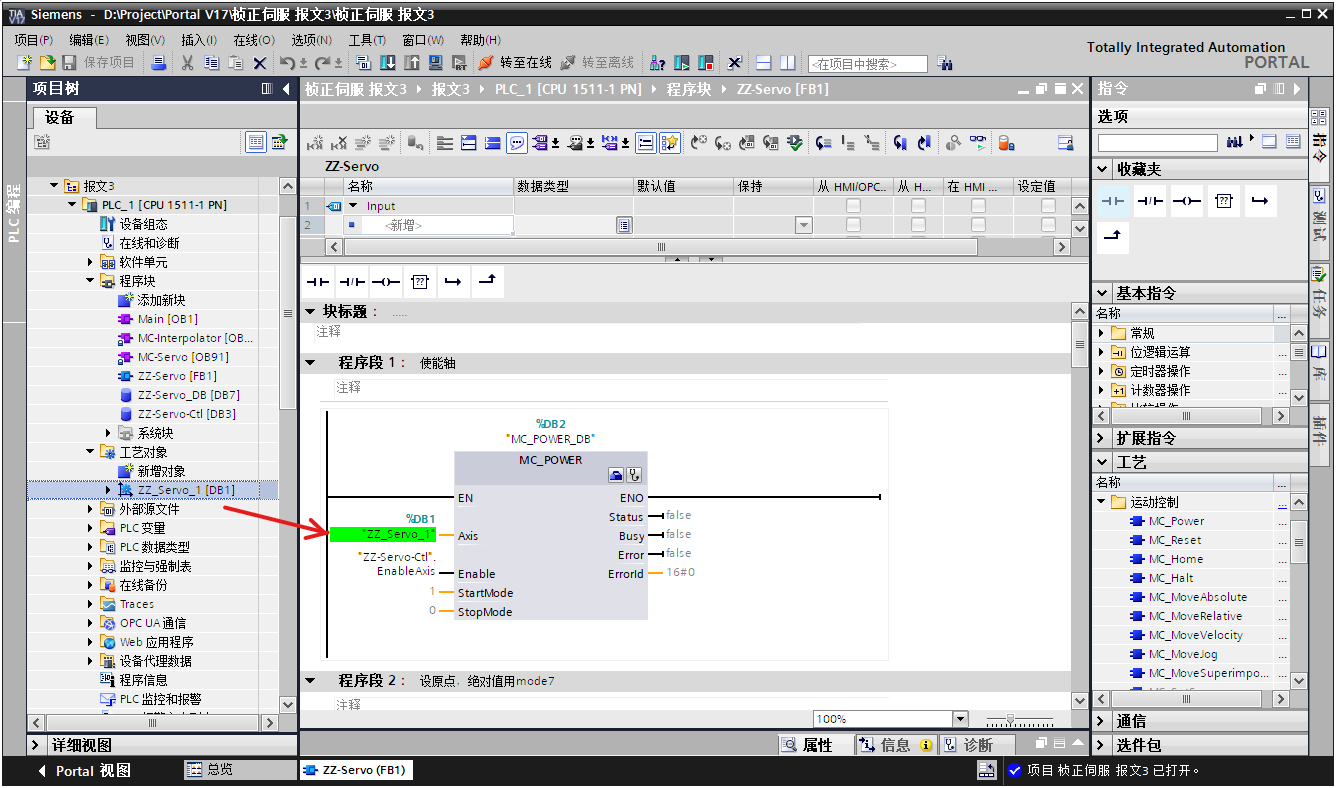Select MC_Home instruction in 运动控制
This screenshot has width=1336, height=788.
tap(1175, 559)
